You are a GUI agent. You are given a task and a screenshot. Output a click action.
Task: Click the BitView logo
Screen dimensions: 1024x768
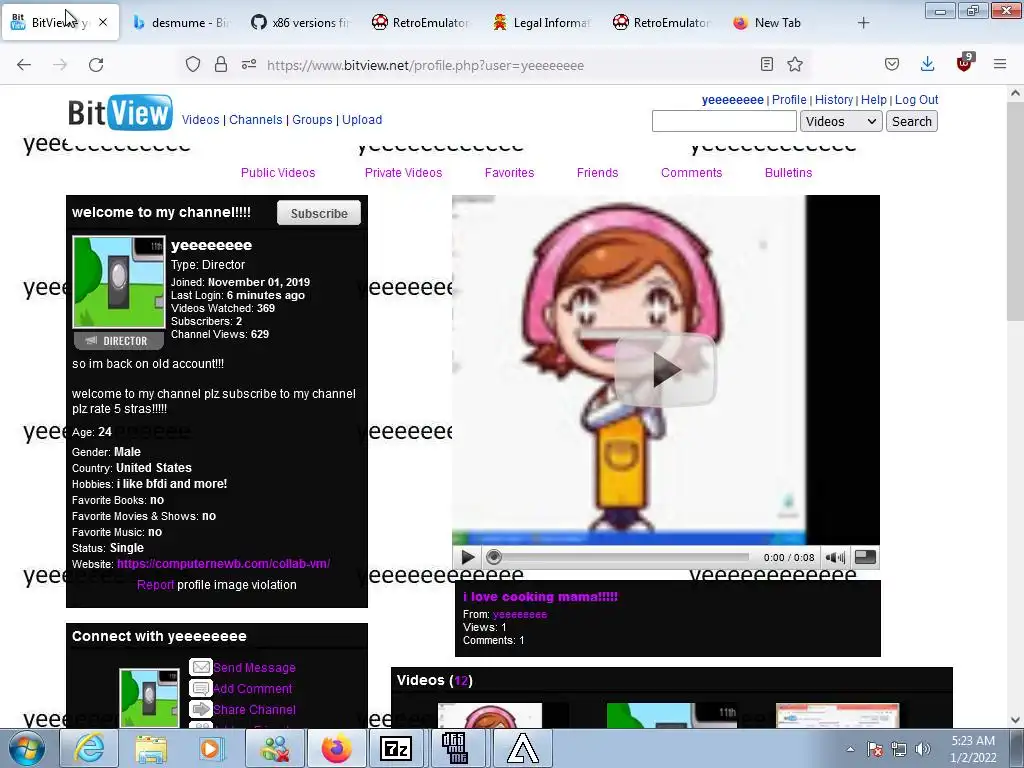pos(120,112)
